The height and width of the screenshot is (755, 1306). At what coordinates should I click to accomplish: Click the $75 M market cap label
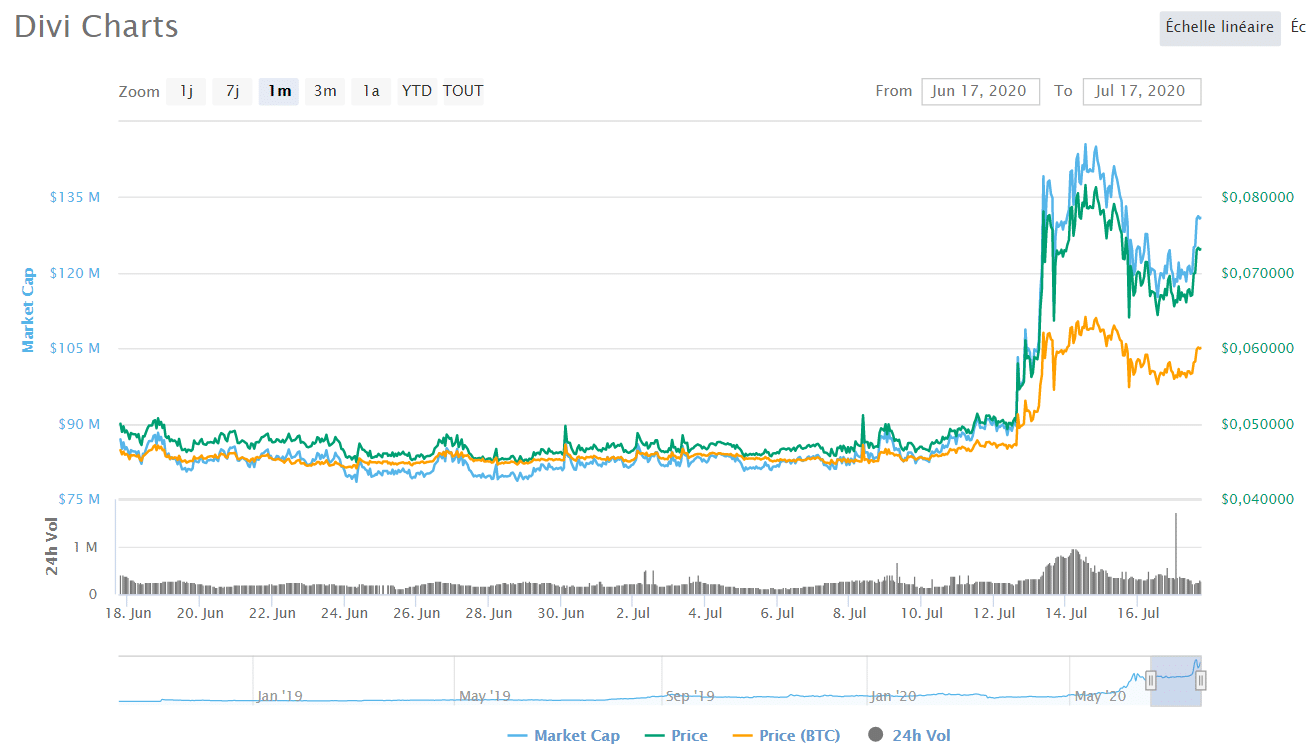(x=78, y=499)
